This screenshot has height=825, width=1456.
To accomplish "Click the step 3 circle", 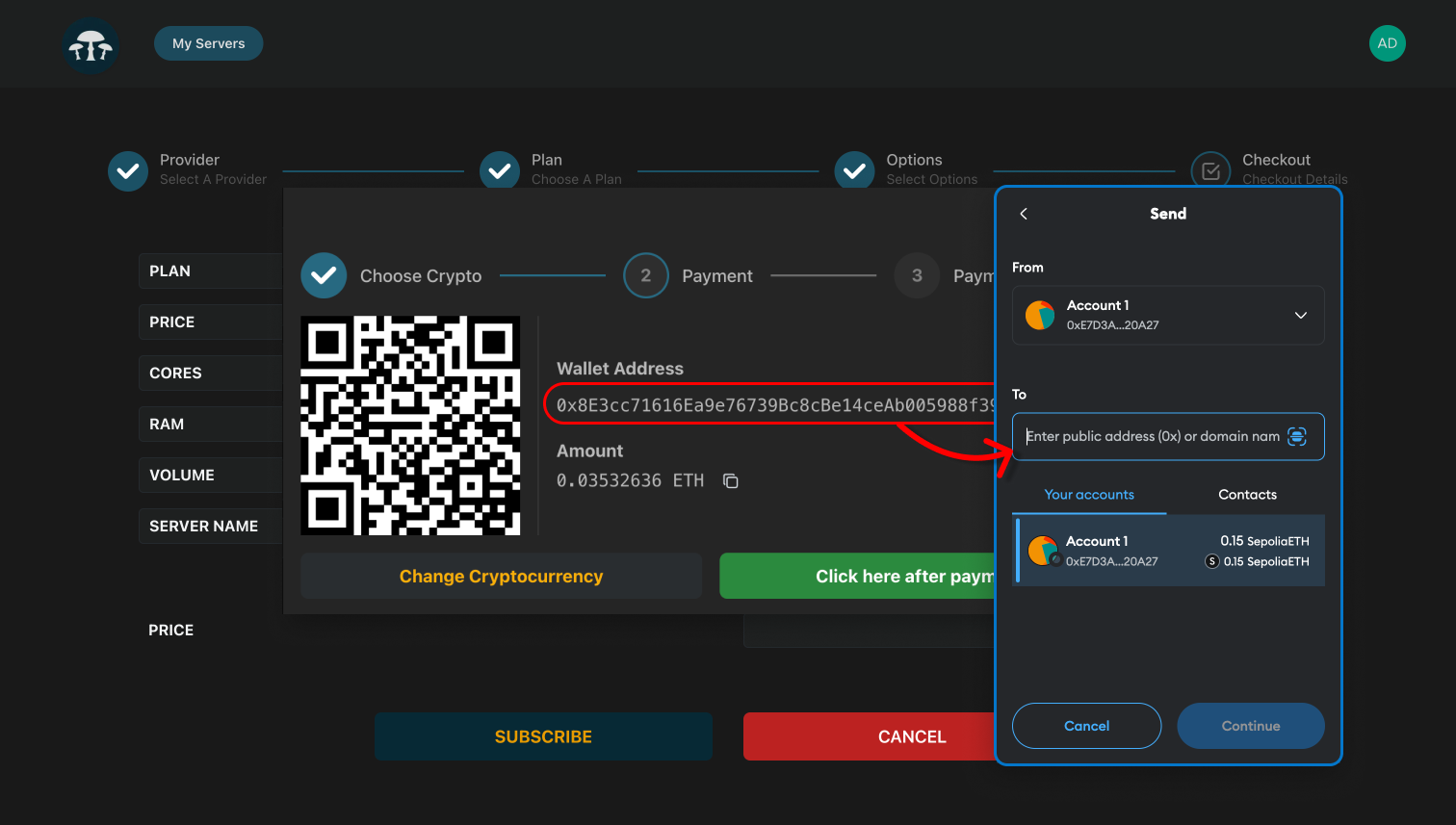I will 917,276.
